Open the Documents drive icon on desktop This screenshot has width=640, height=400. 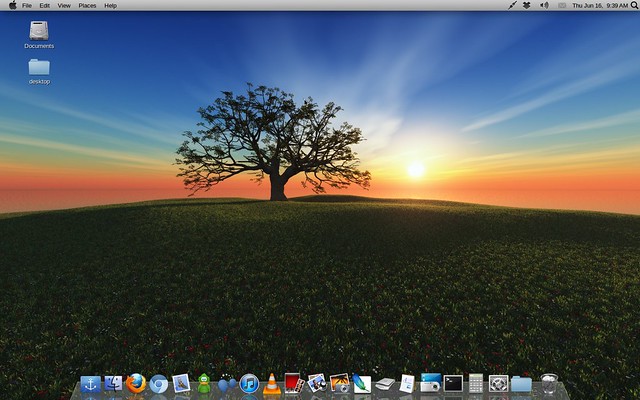[x=39, y=35]
